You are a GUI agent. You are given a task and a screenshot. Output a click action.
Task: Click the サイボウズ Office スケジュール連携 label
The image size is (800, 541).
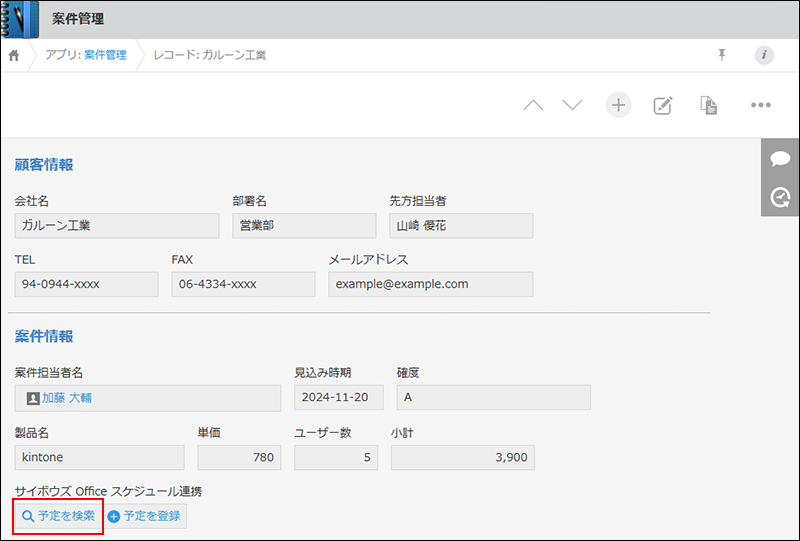[108, 491]
